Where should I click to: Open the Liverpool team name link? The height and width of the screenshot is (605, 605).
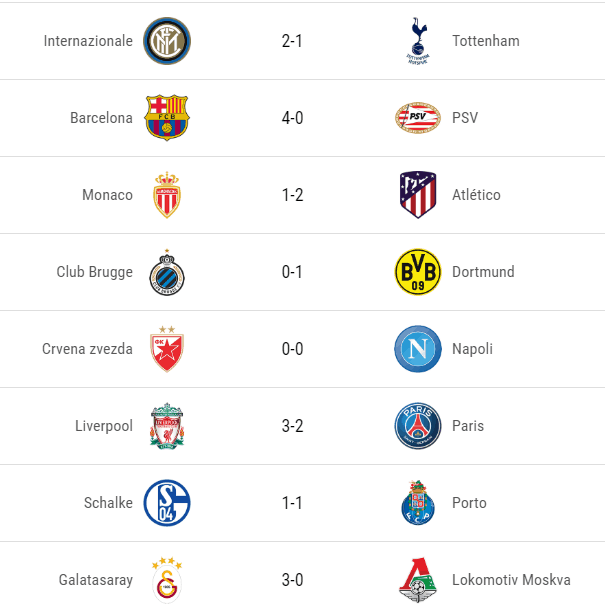[x=104, y=426]
